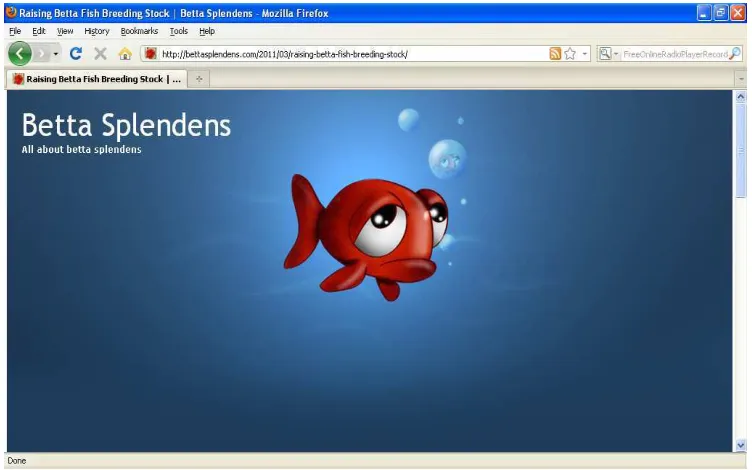Open a new tab with plus button
The image size is (752, 470).
(199, 79)
